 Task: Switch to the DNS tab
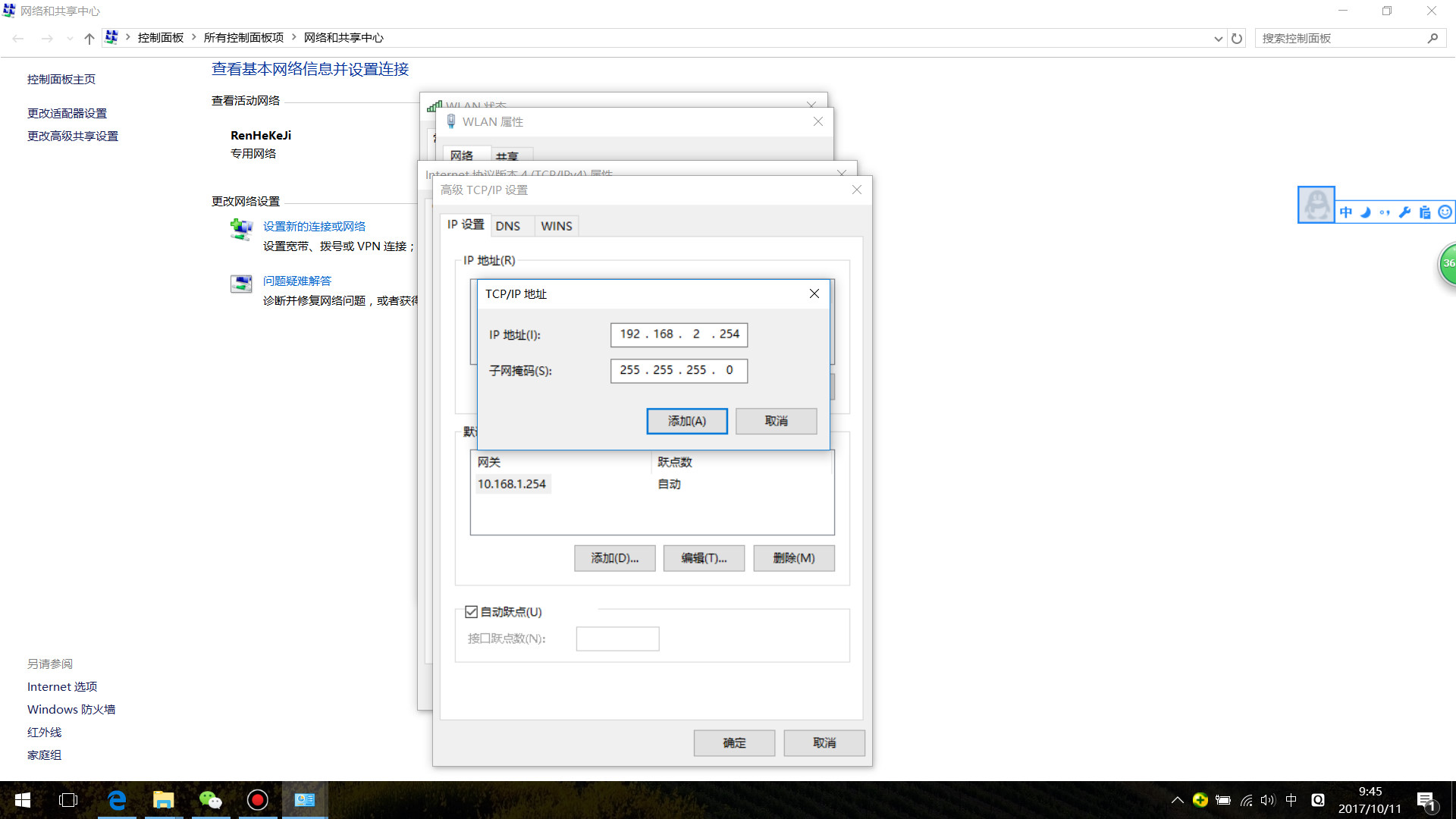tap(507, 226)
